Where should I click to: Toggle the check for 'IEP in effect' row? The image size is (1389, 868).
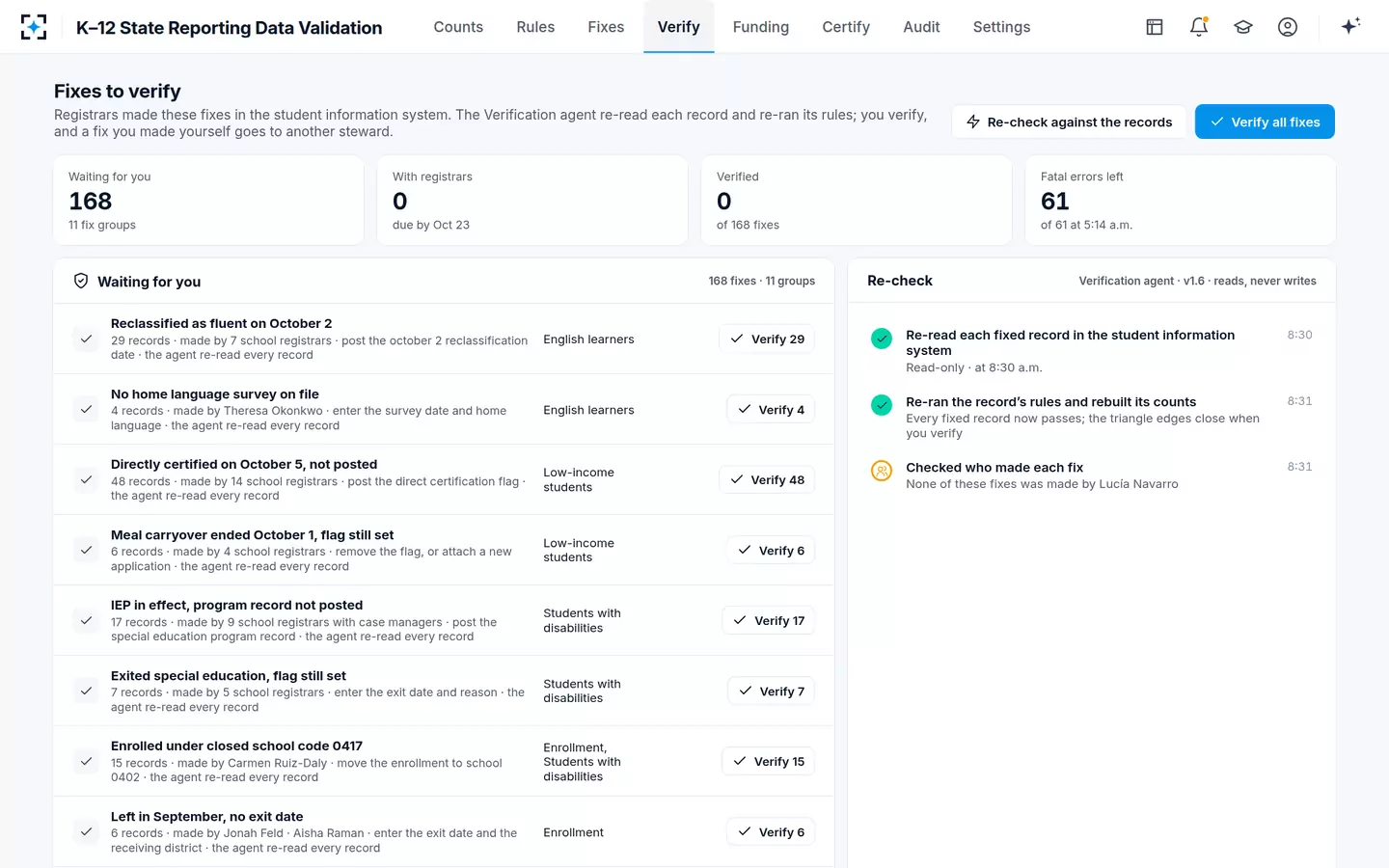86,621
